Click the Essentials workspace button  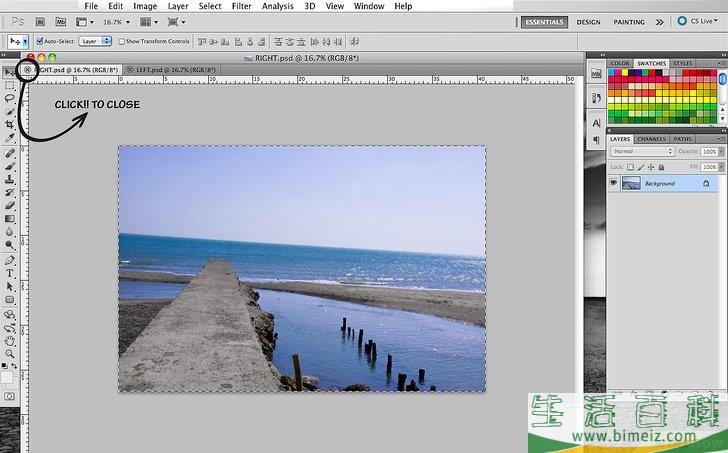click(x=544, y=21)
